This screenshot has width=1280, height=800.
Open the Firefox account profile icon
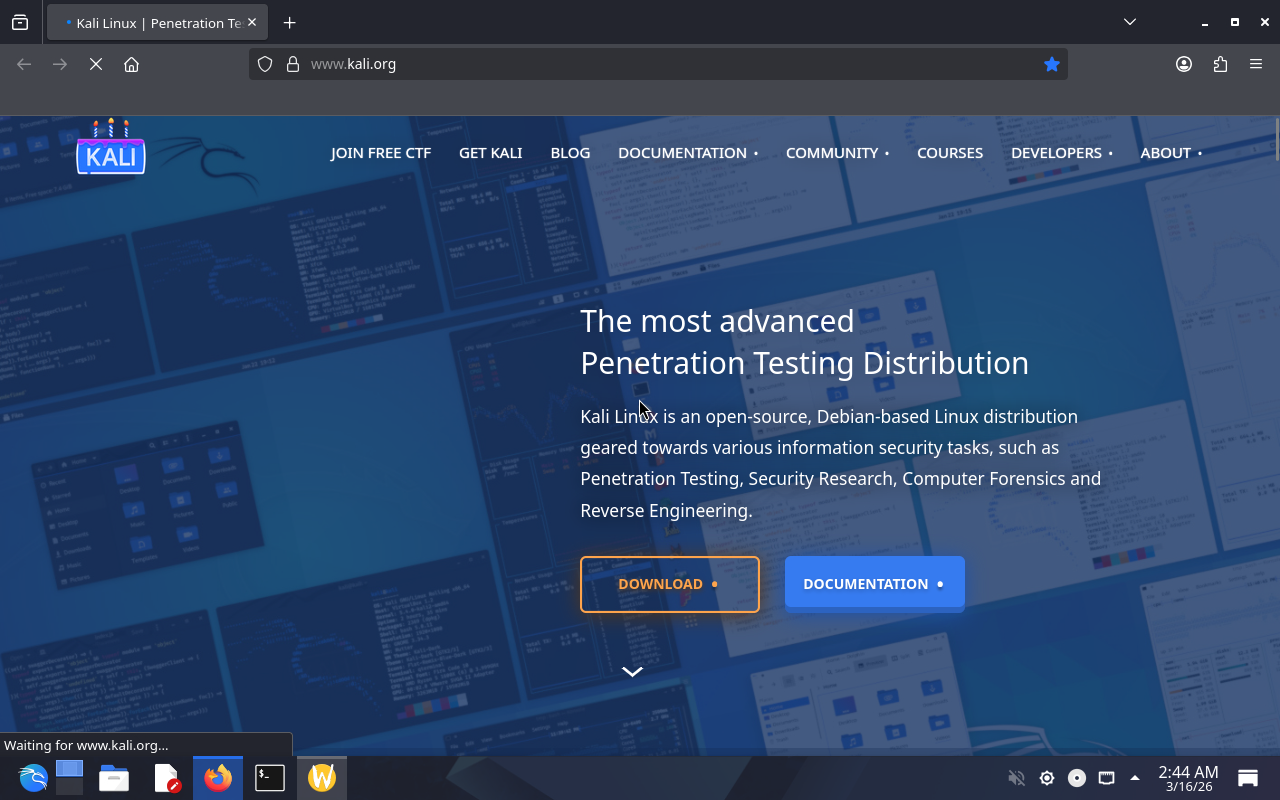tap(1184, 64)
